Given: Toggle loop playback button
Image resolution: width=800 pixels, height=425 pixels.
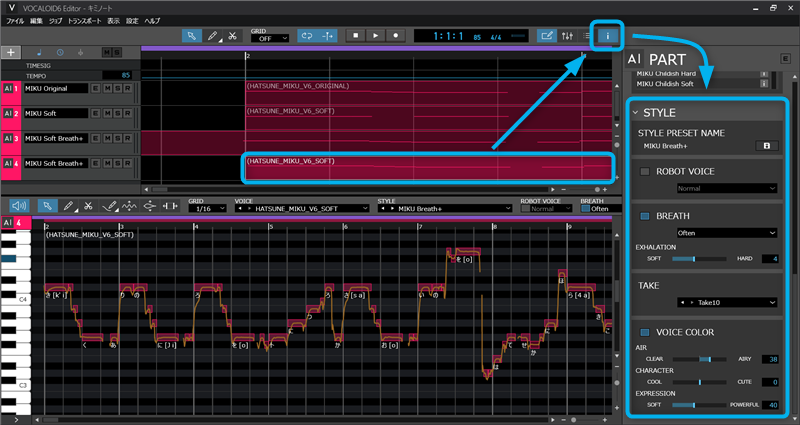Looking at the screenshot, I should pos(307,36).
